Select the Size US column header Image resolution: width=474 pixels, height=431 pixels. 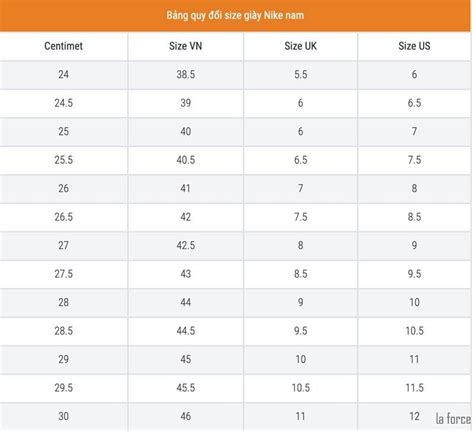[414, 46]
